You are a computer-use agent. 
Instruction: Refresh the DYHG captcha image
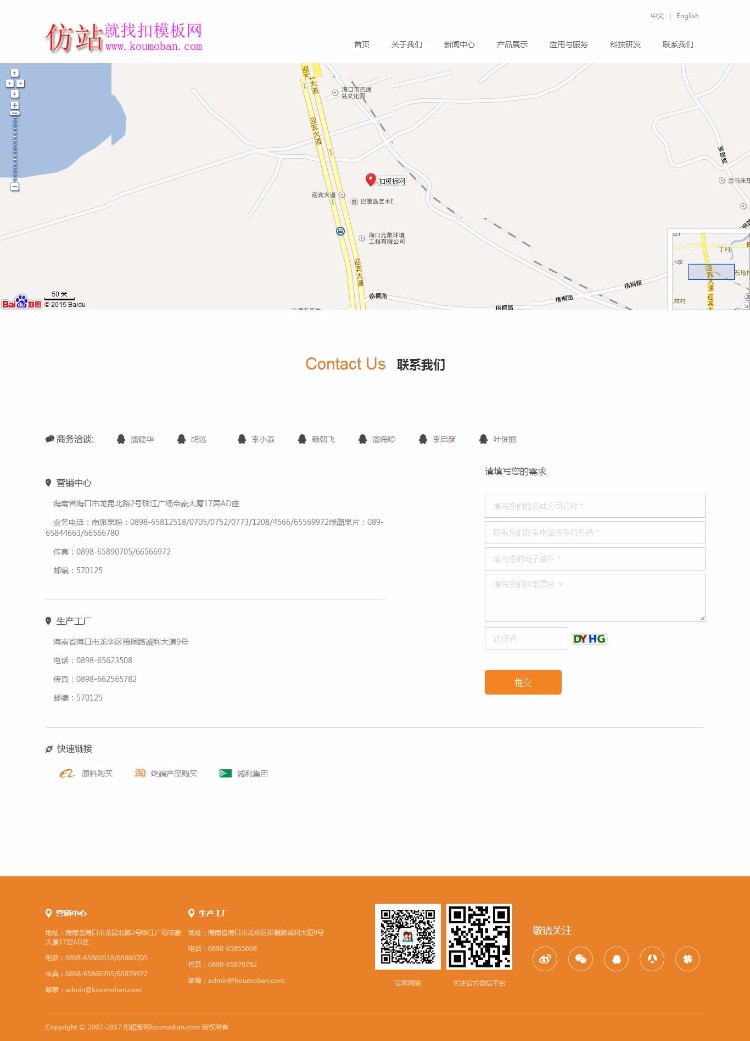coord(589,639)
